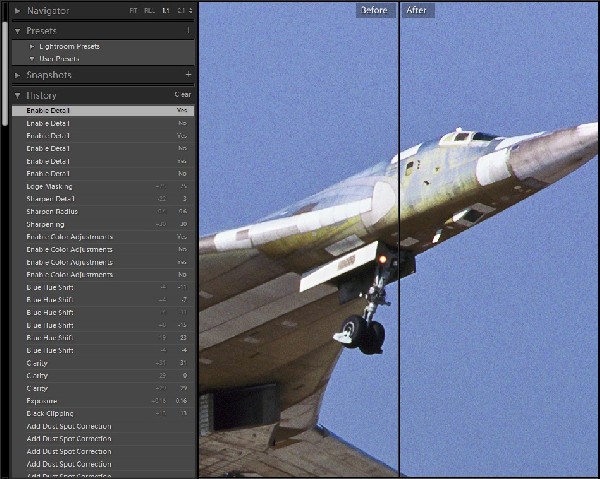Collapse the Presets panel triangle
The height and width of the screenshot is (479, 600).
[17, 31]
